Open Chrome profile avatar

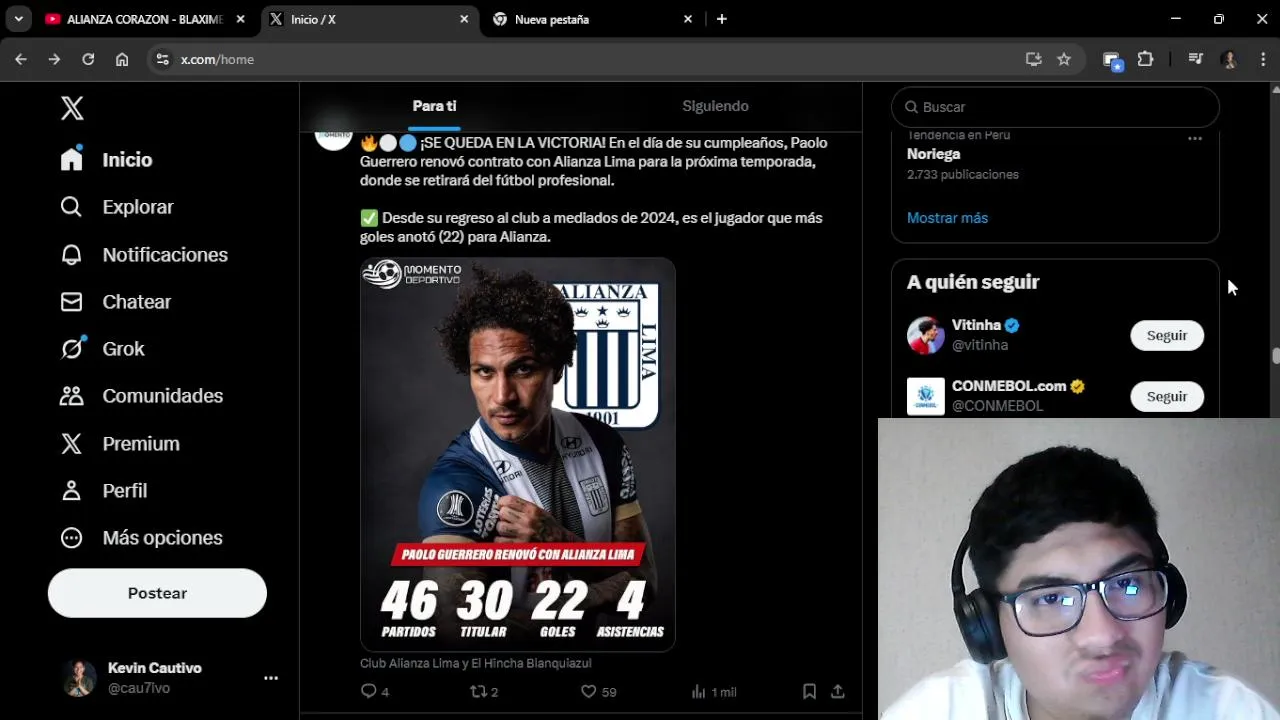pos(1229,60)
